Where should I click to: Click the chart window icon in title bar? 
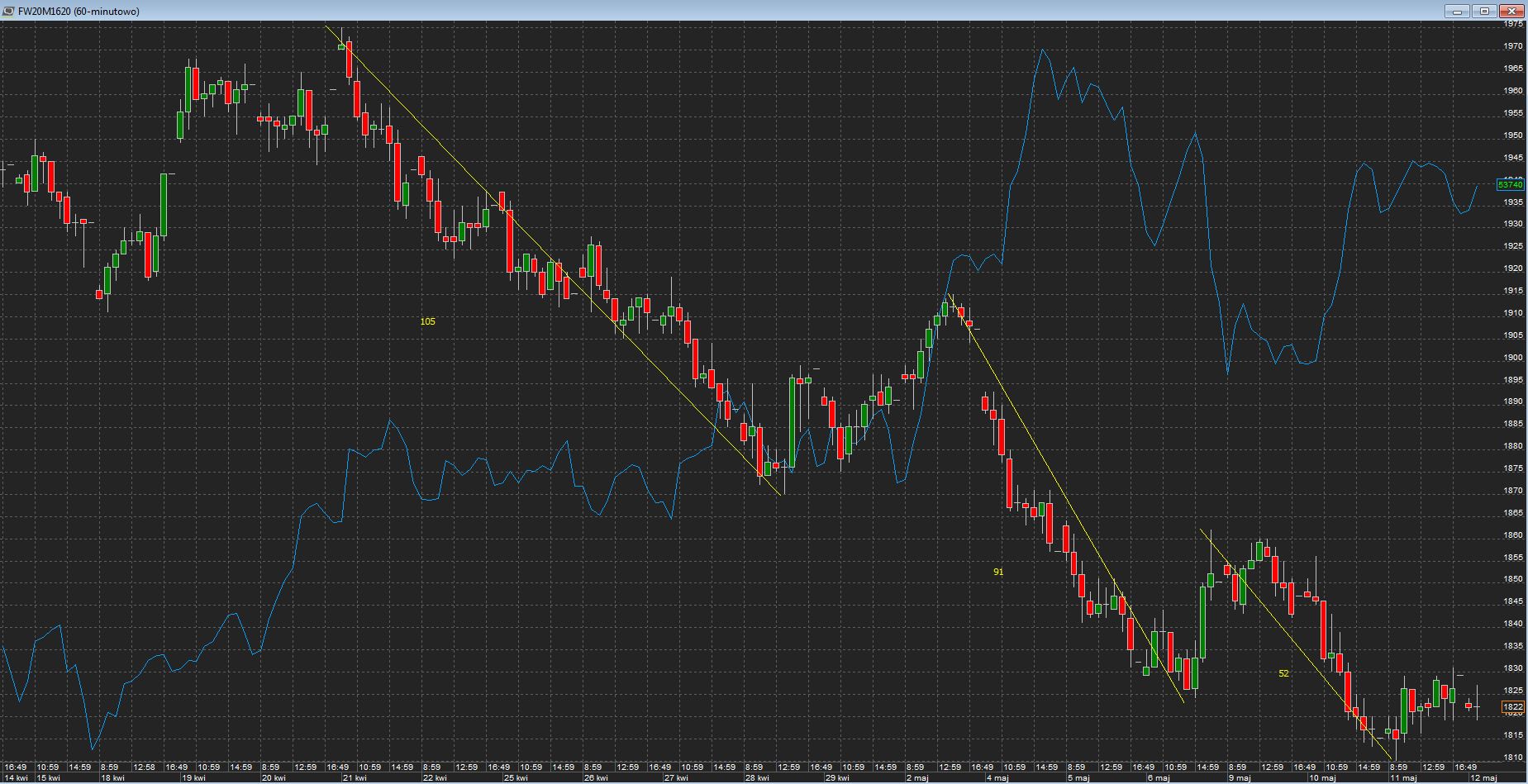point(9,11)
